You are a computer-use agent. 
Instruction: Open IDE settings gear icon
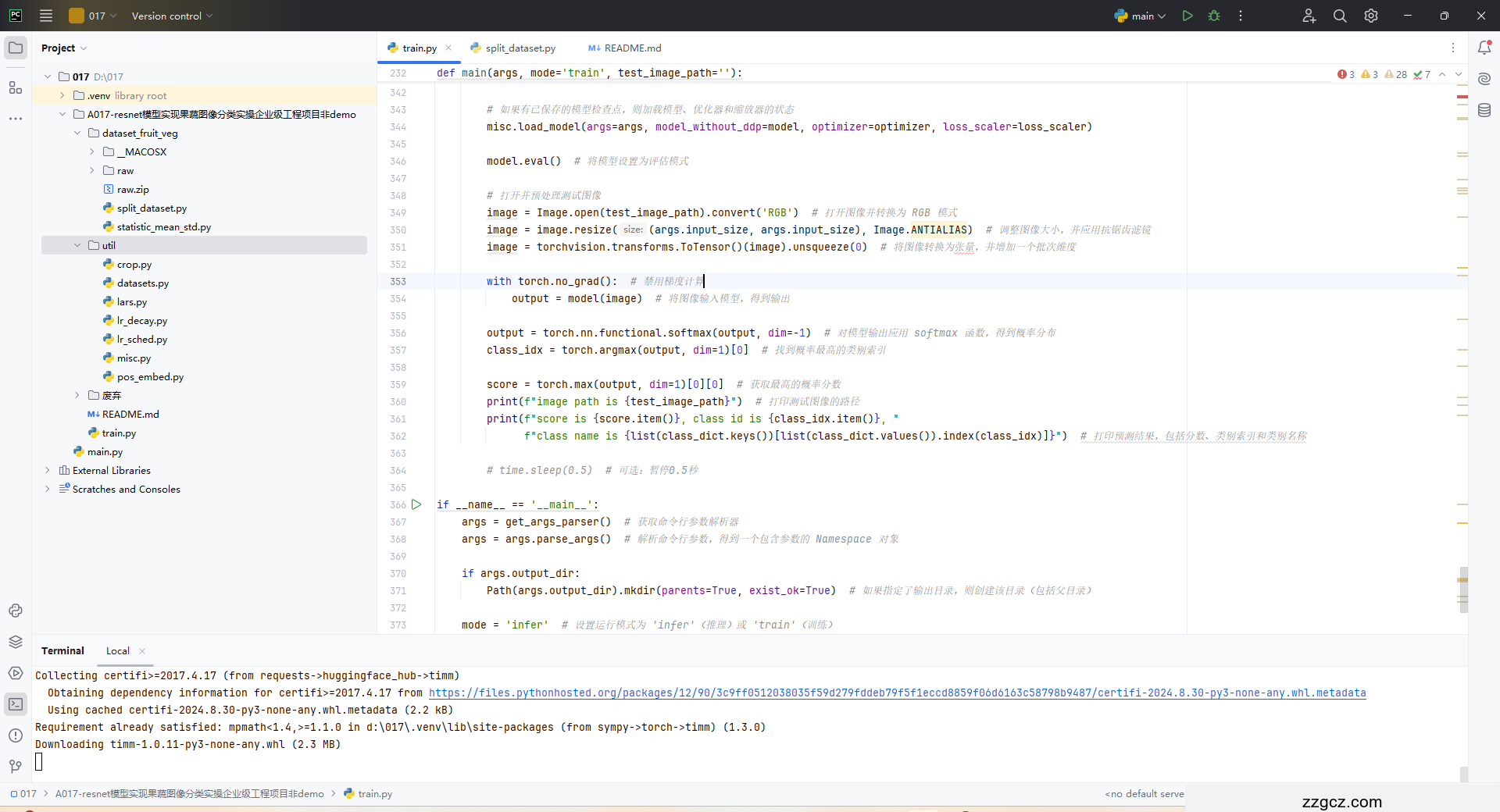point(1371,16)
